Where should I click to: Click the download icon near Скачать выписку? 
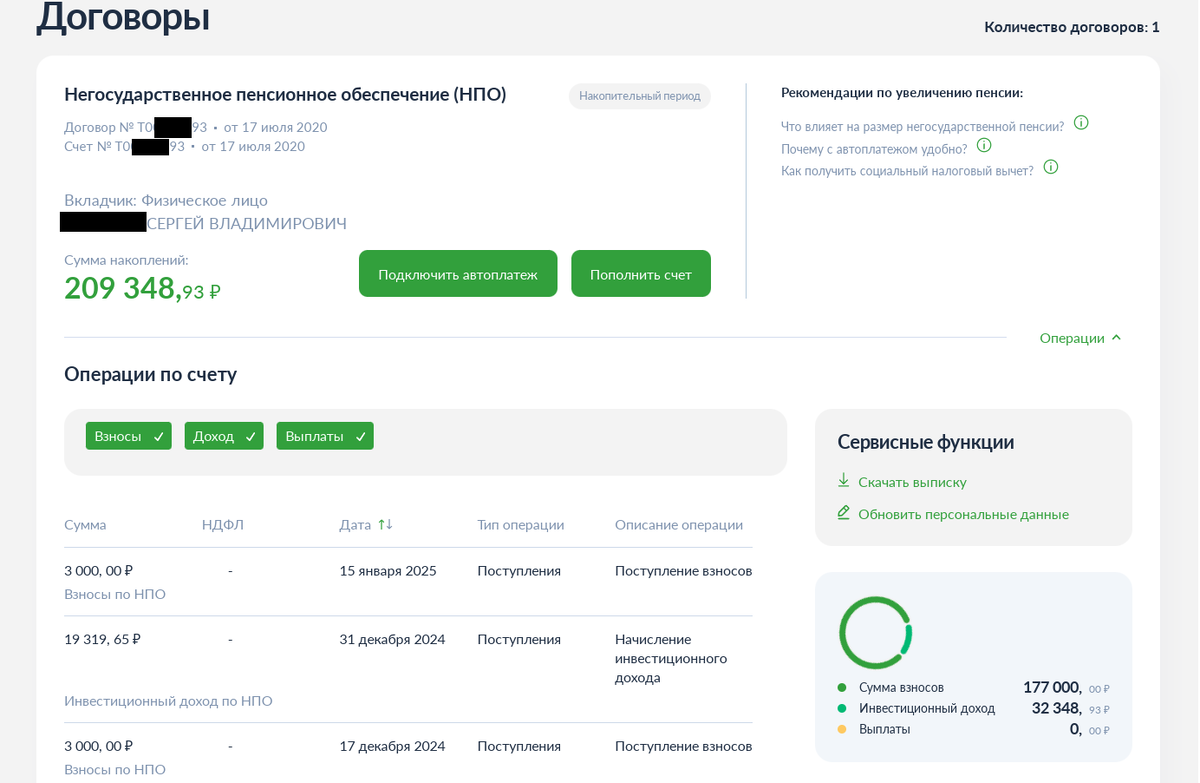843,481
